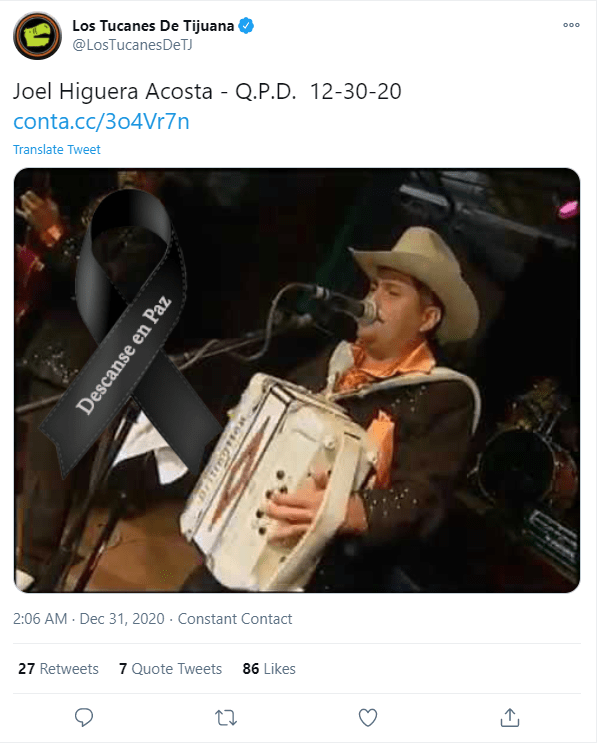
Task: View the 86 Likes list
Action: (269, 669)
